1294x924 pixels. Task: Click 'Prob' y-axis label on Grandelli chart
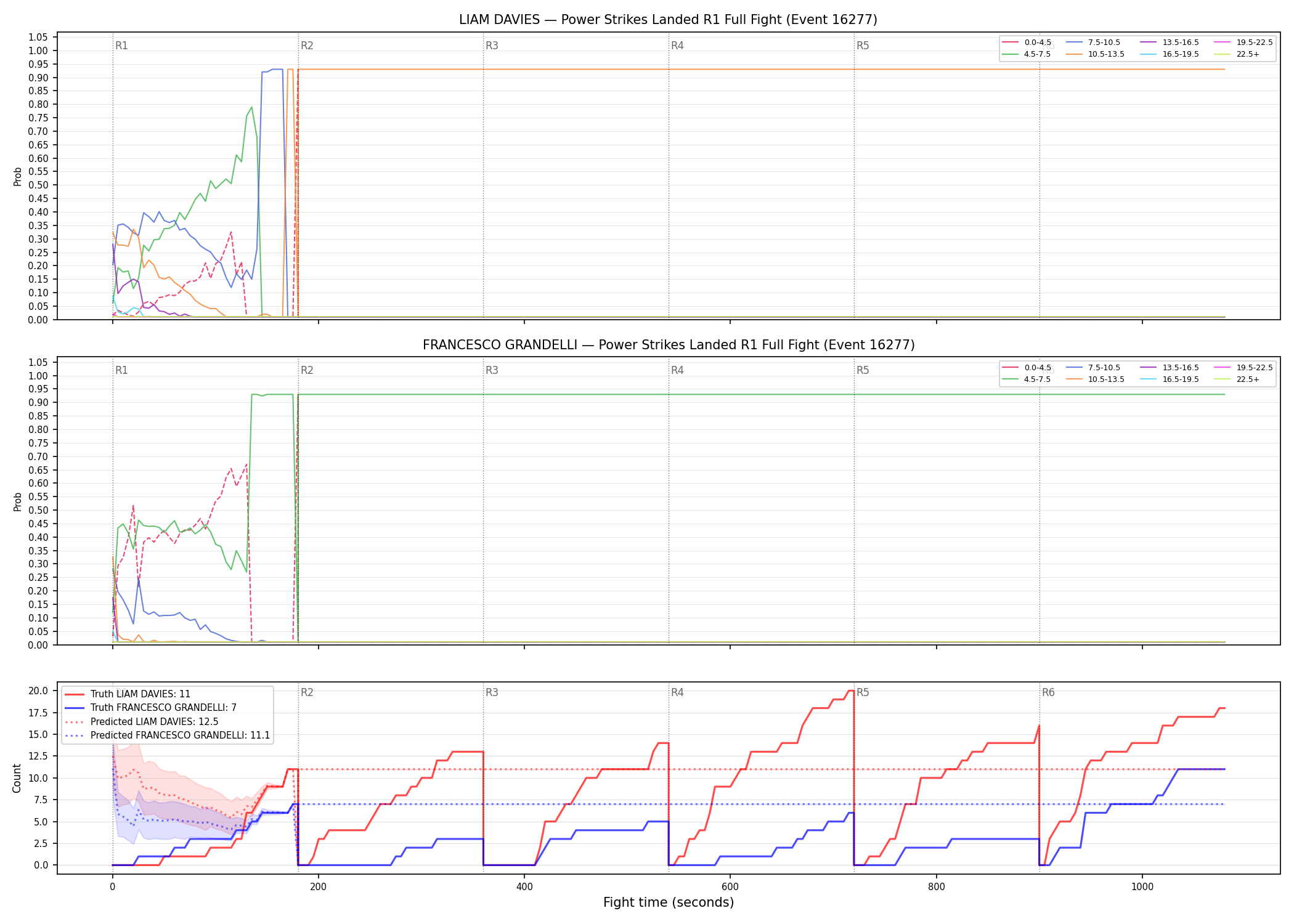(x=17, y=501)
